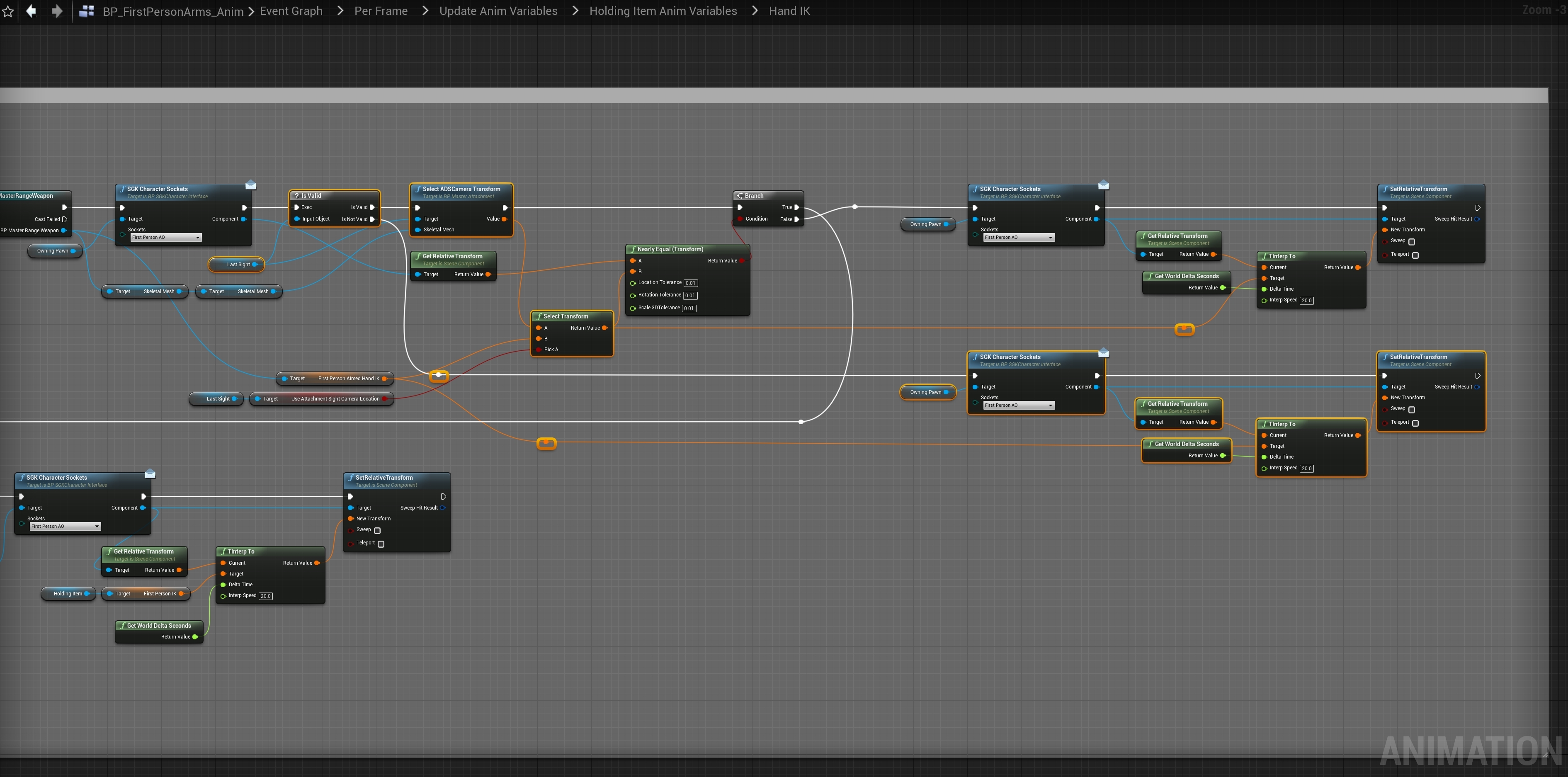
Task: Click the function icon on Nearly Equal (Transform) node
Action: 633,249
